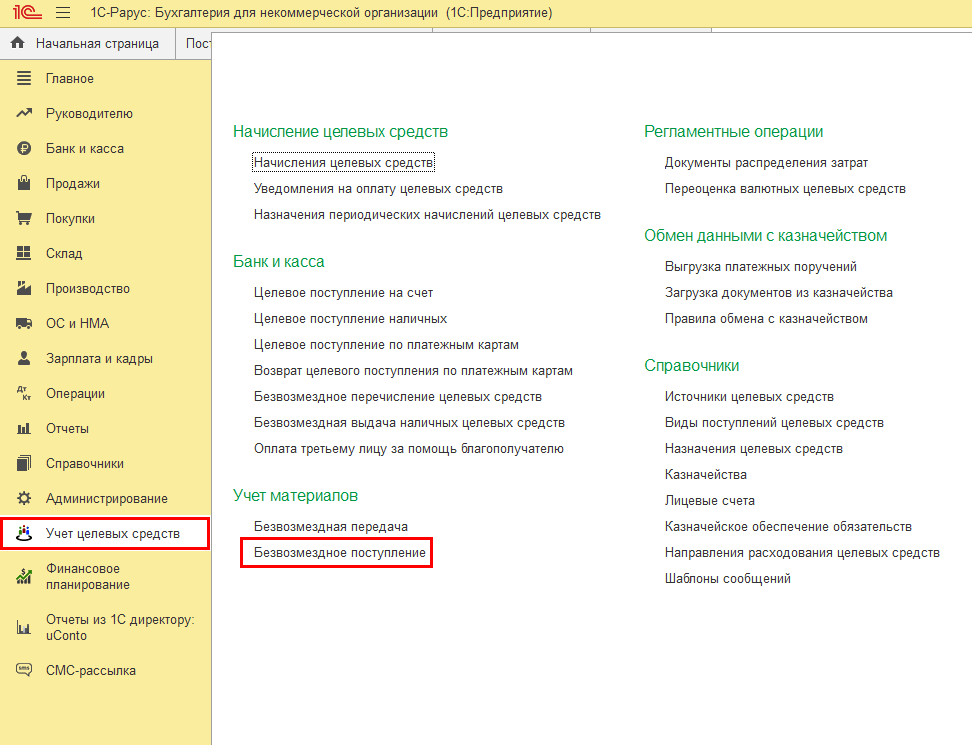Screen dimensions: 972x745
Task: Open Документы распределения затрат link
Action: 766,163
